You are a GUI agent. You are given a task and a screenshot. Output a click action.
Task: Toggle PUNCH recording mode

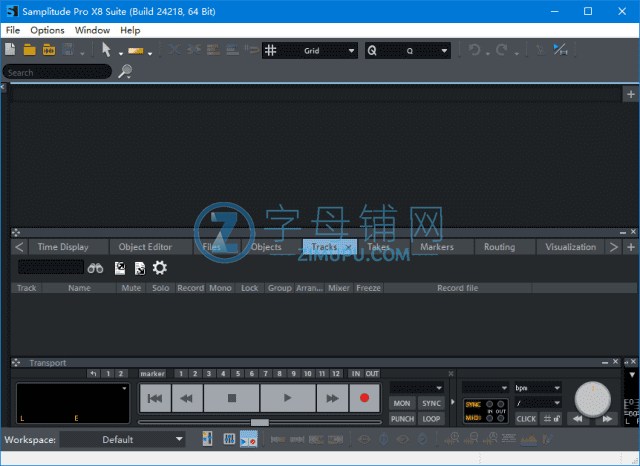(x=402, y=419)
